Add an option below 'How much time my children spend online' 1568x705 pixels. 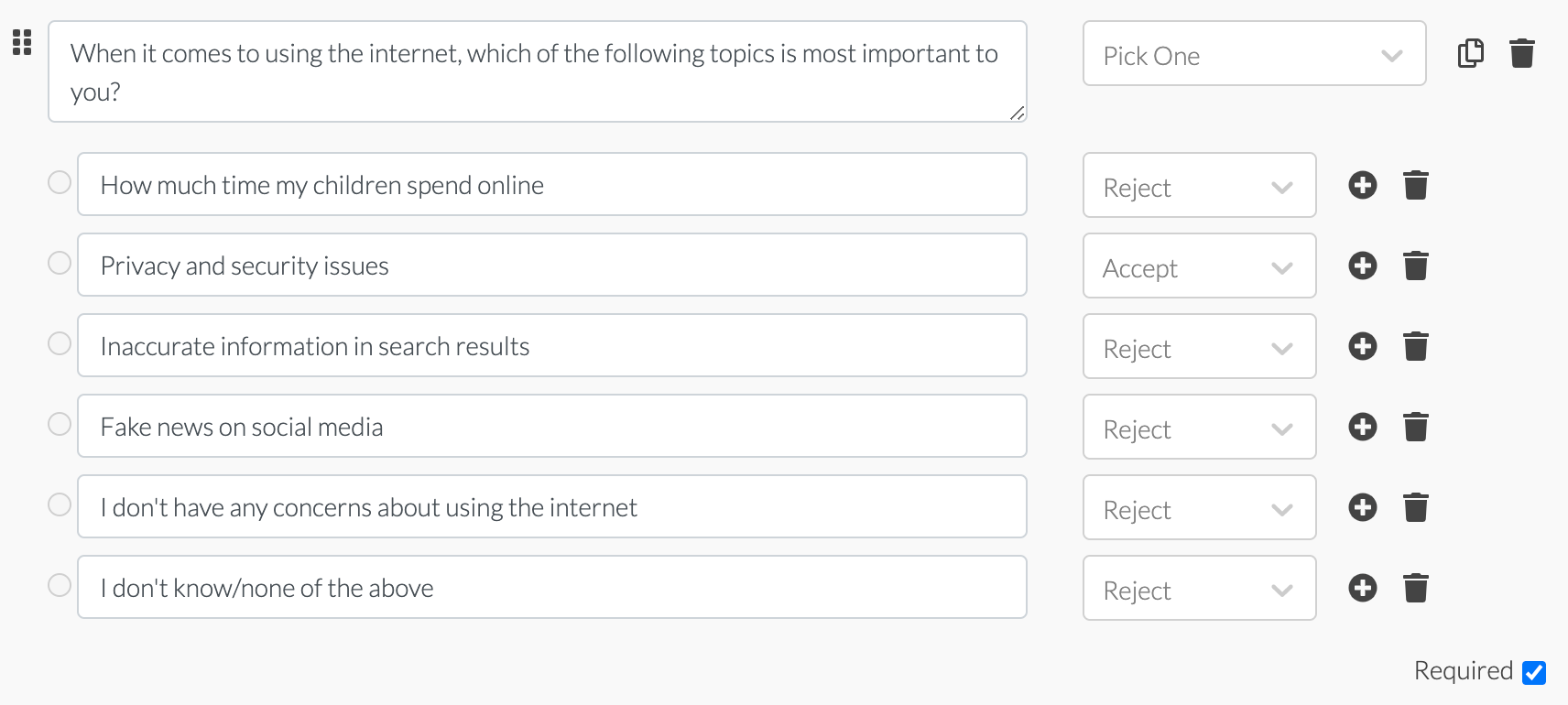(1362, 185)
